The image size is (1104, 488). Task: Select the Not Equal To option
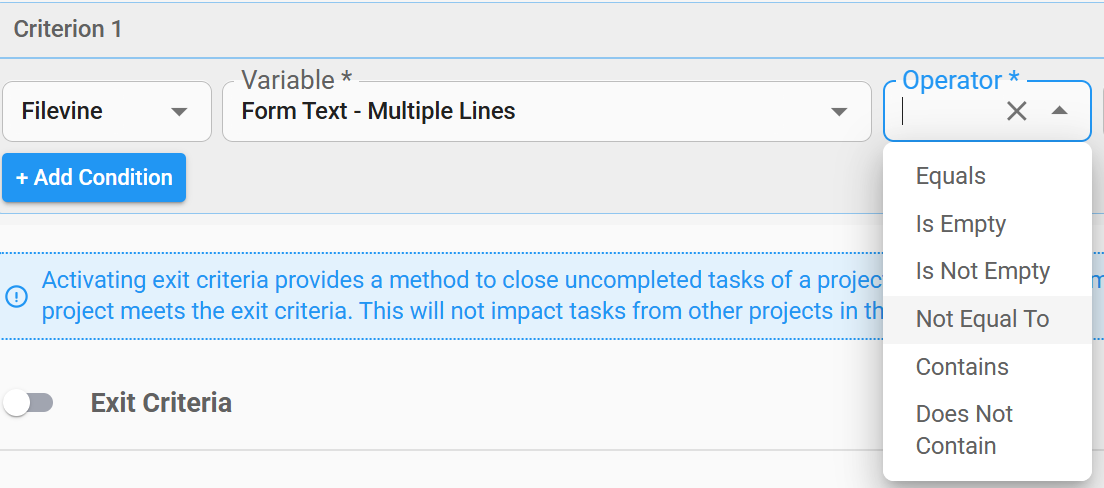tap(982, 319)
